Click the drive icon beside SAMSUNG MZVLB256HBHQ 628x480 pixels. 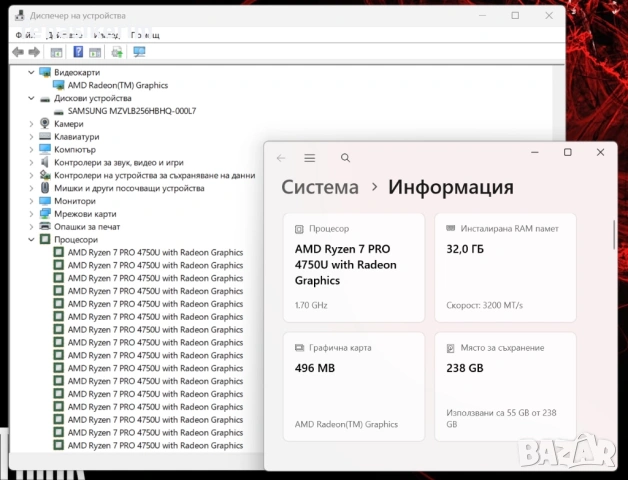(x=58, y=112)
